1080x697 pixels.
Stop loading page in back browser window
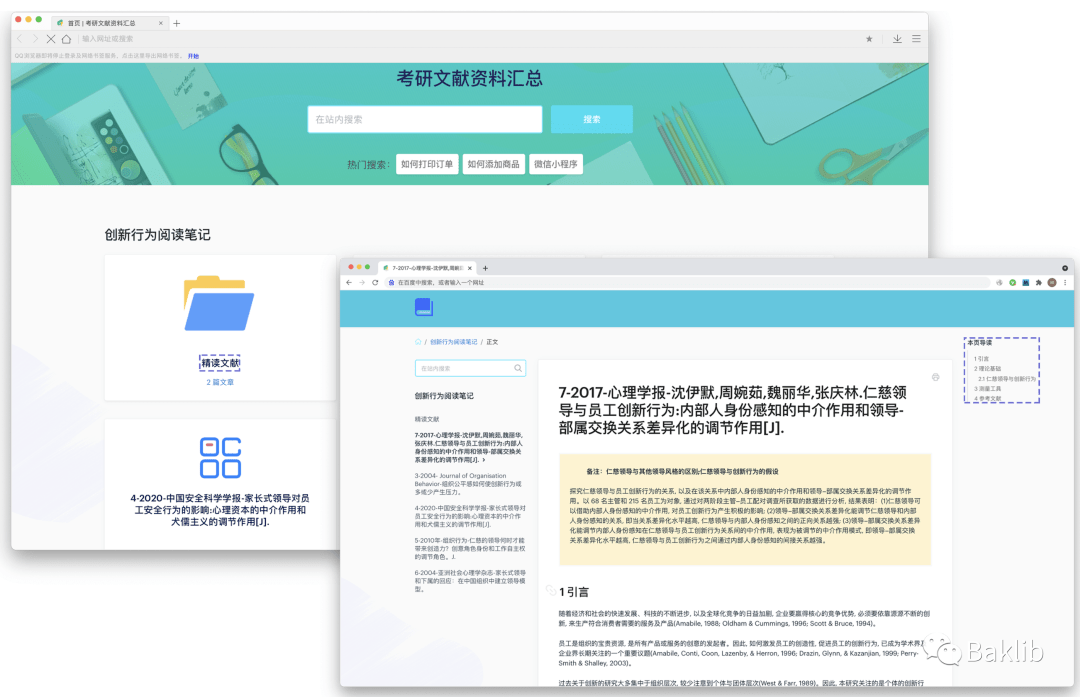[x=51, y=39]
